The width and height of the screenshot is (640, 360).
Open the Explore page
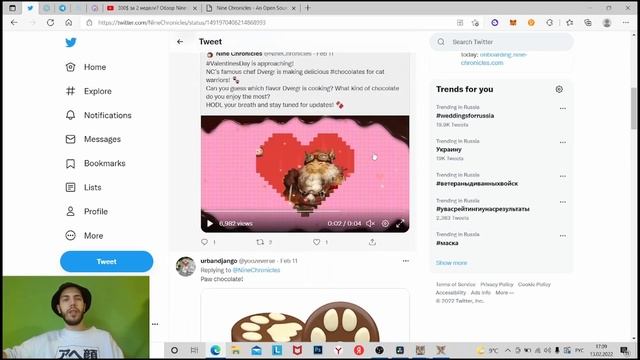pos(89,91)
